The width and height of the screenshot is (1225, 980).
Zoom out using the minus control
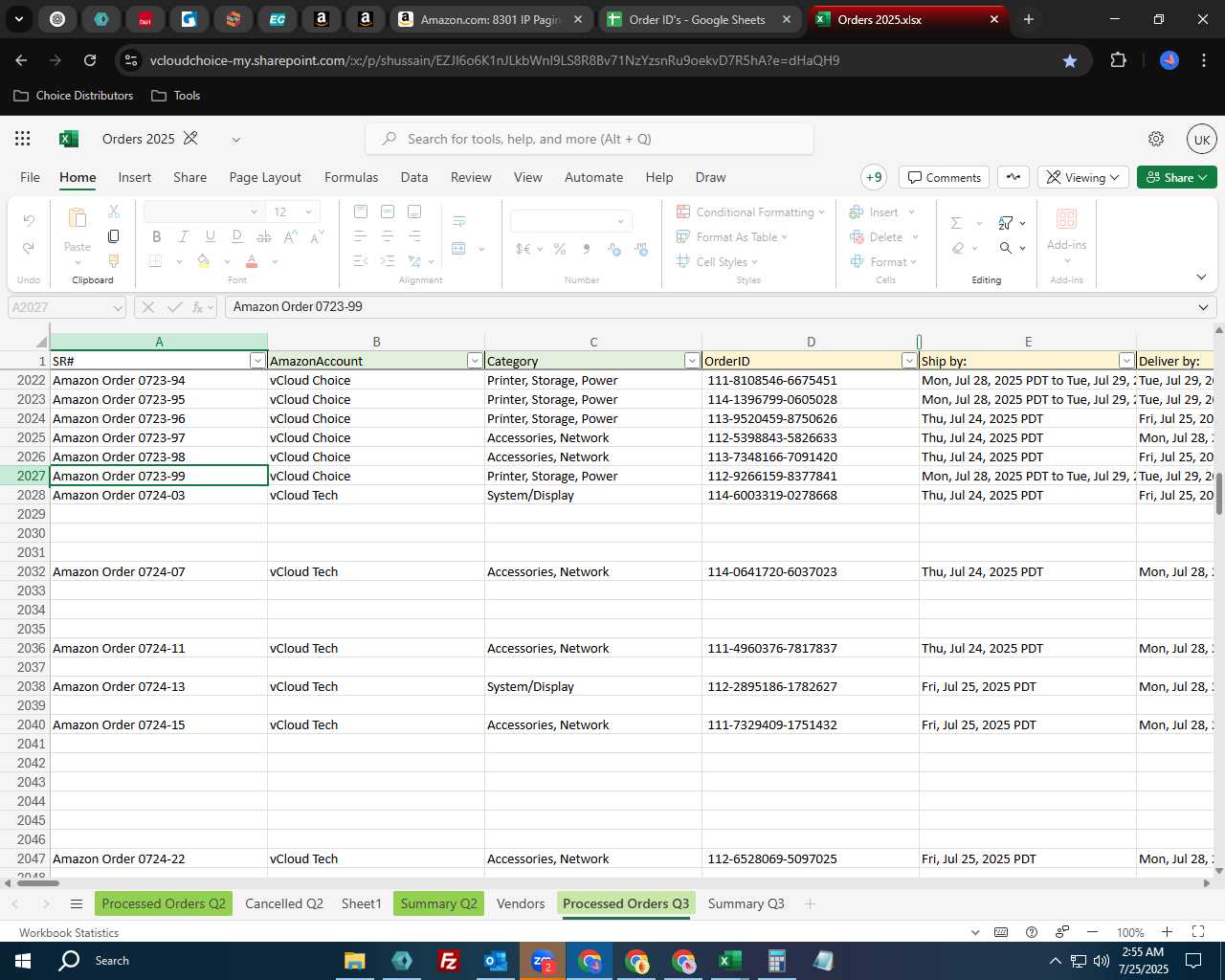[x=1092, y=932]
